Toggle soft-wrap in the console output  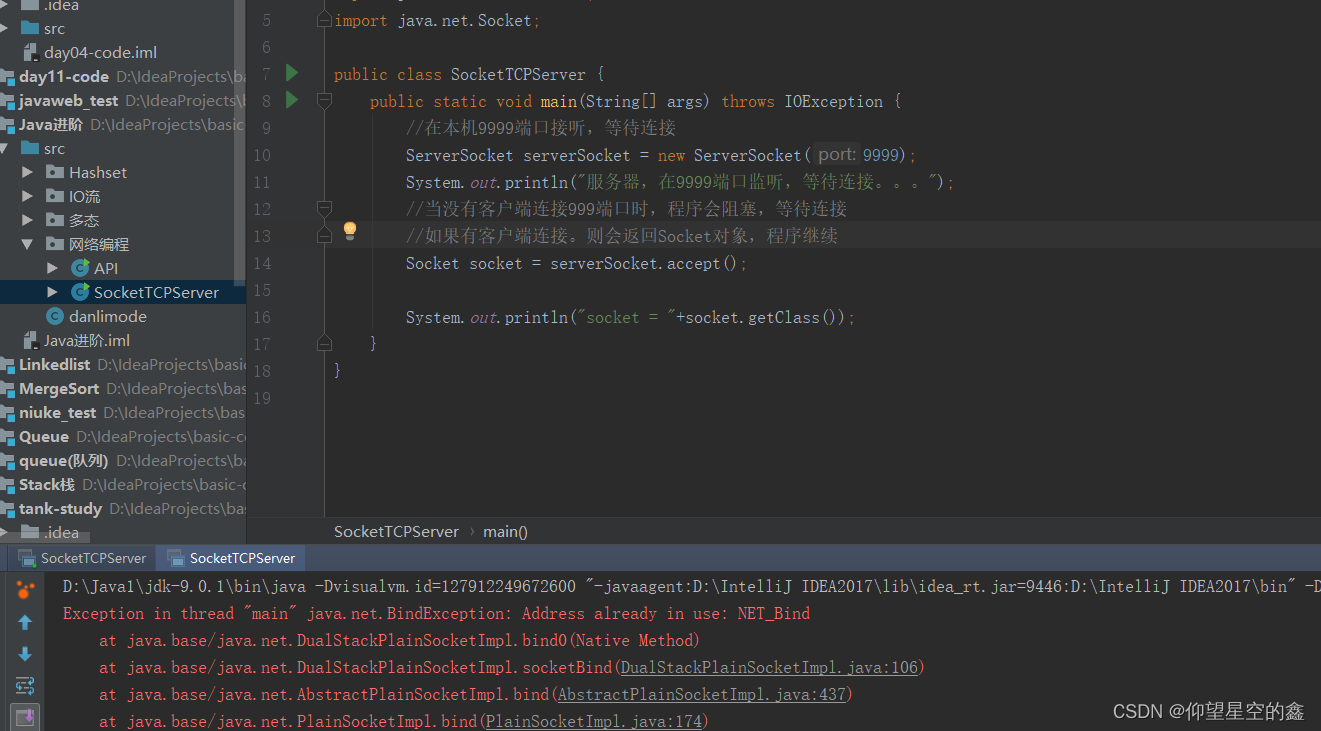click(x=25, y=686)
